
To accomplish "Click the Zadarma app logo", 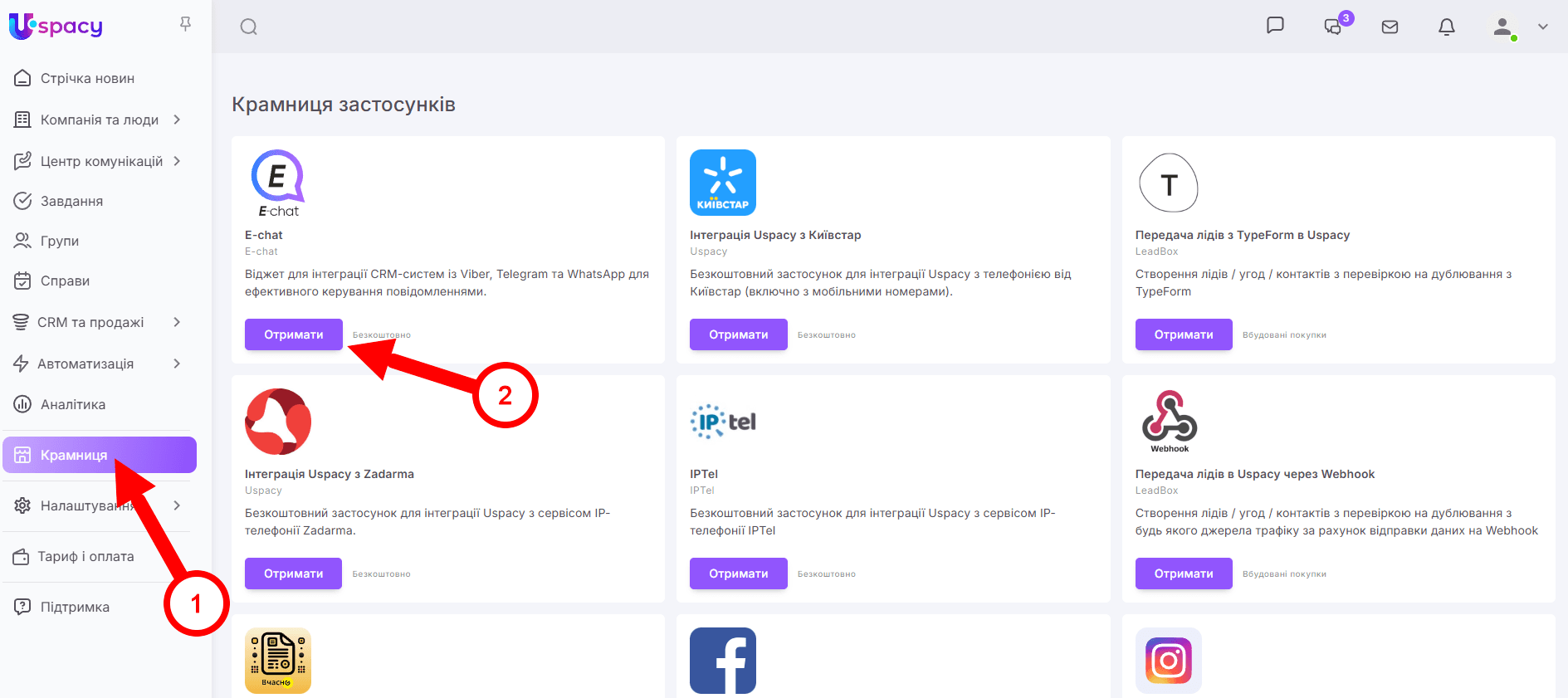I will click(x=278, y=422).
